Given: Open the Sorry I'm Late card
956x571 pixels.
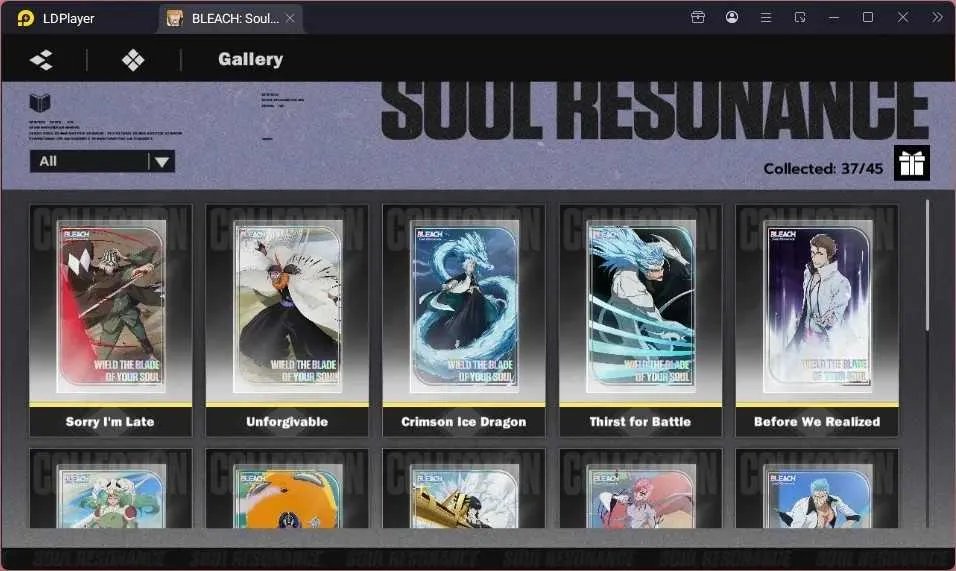Looking at the screenshot, I should 110,321.
